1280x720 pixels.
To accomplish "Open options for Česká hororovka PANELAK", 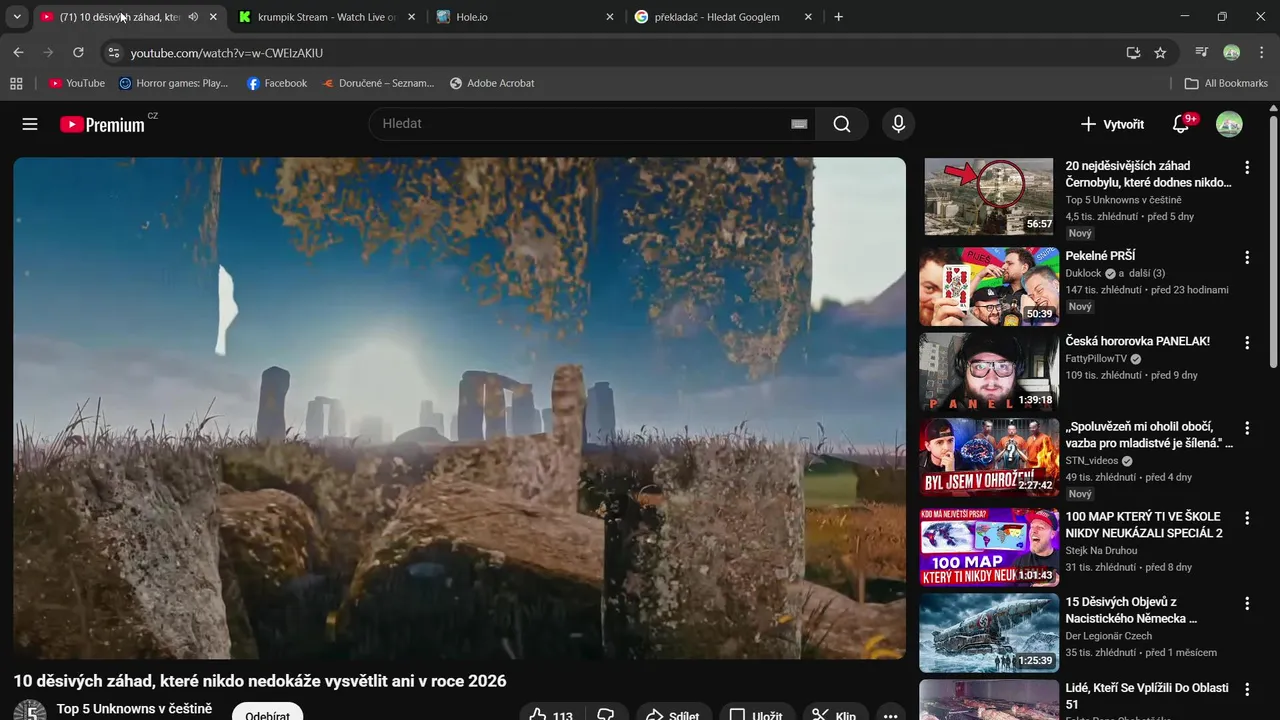I will 1246,343.
